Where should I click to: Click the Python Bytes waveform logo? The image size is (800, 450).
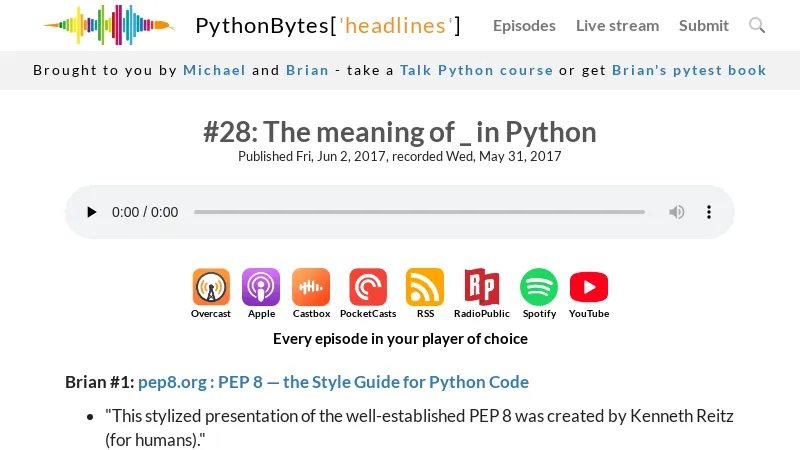pyautogui.click(x=108, y=25)
